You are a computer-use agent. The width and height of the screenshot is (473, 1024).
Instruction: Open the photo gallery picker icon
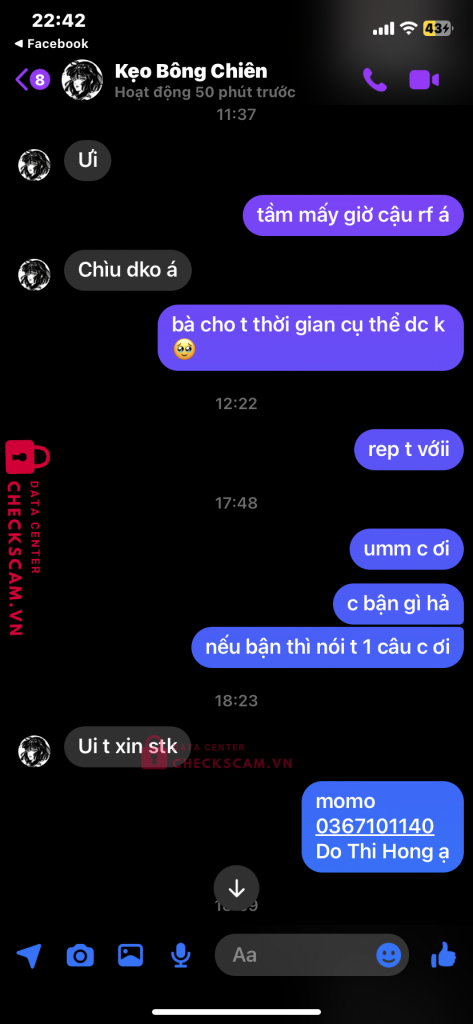pos(131,955)
